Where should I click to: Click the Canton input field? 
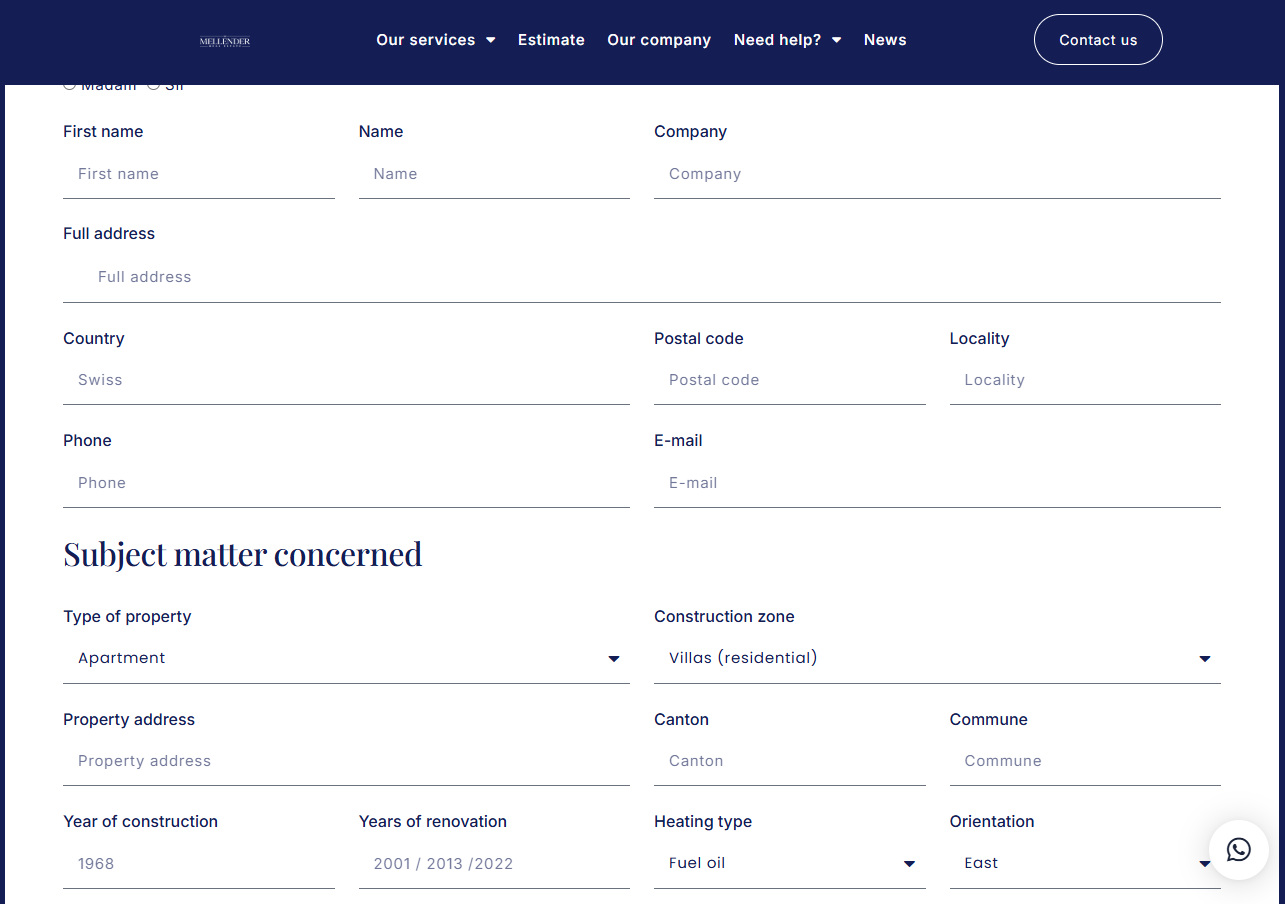(x=789, y=761)
